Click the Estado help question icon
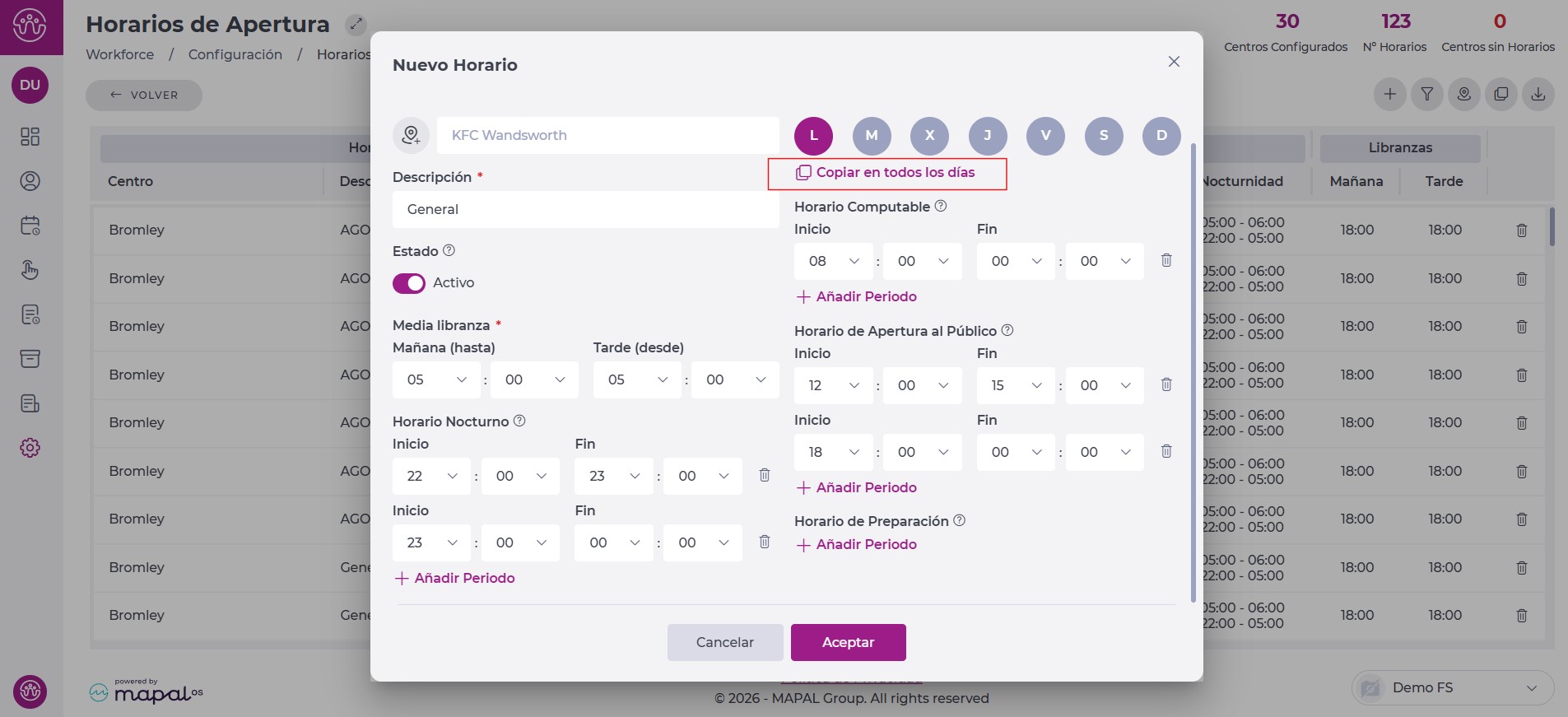 (449, 250)
